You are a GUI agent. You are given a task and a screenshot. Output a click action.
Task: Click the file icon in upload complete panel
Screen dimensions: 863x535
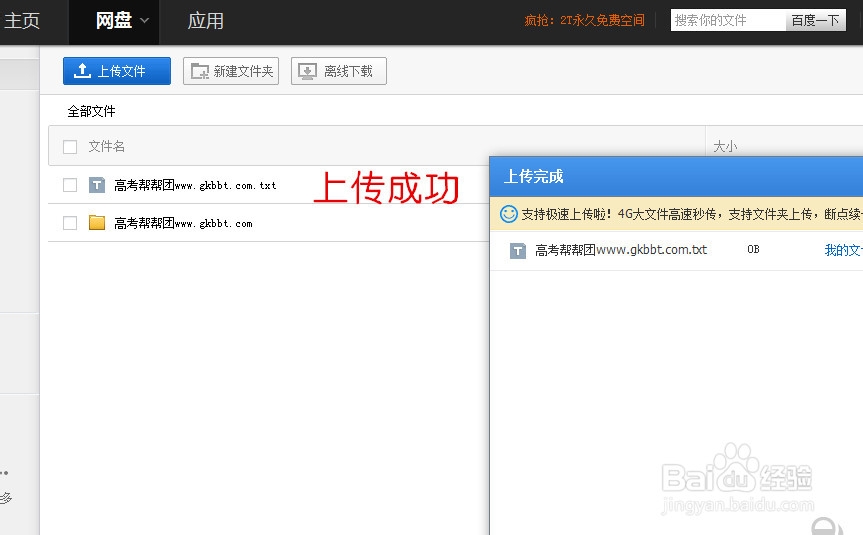[518, 251]
